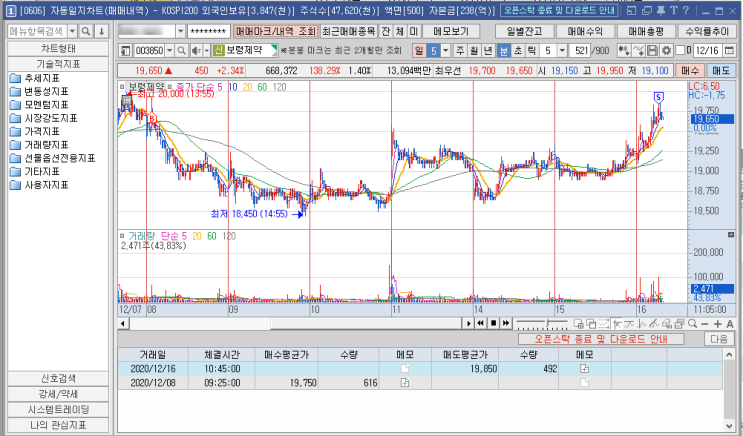This screenshot has height=436, width=743.
Task: Click the crosshair line tool icon
Action: (617, 324)
